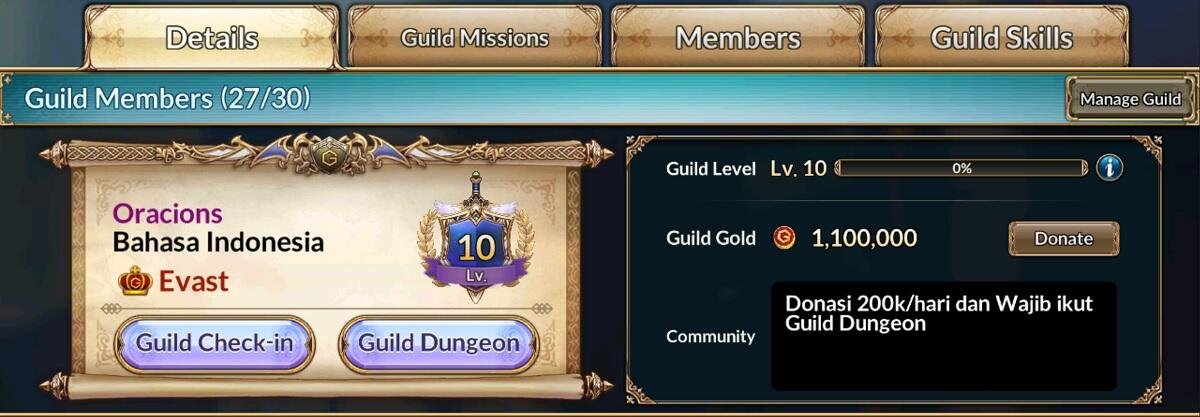Image resolution: width=1200 pixels, height=417 pixels.
Task: Open the Guild Dungeon
Action: [x=439, y=343]
